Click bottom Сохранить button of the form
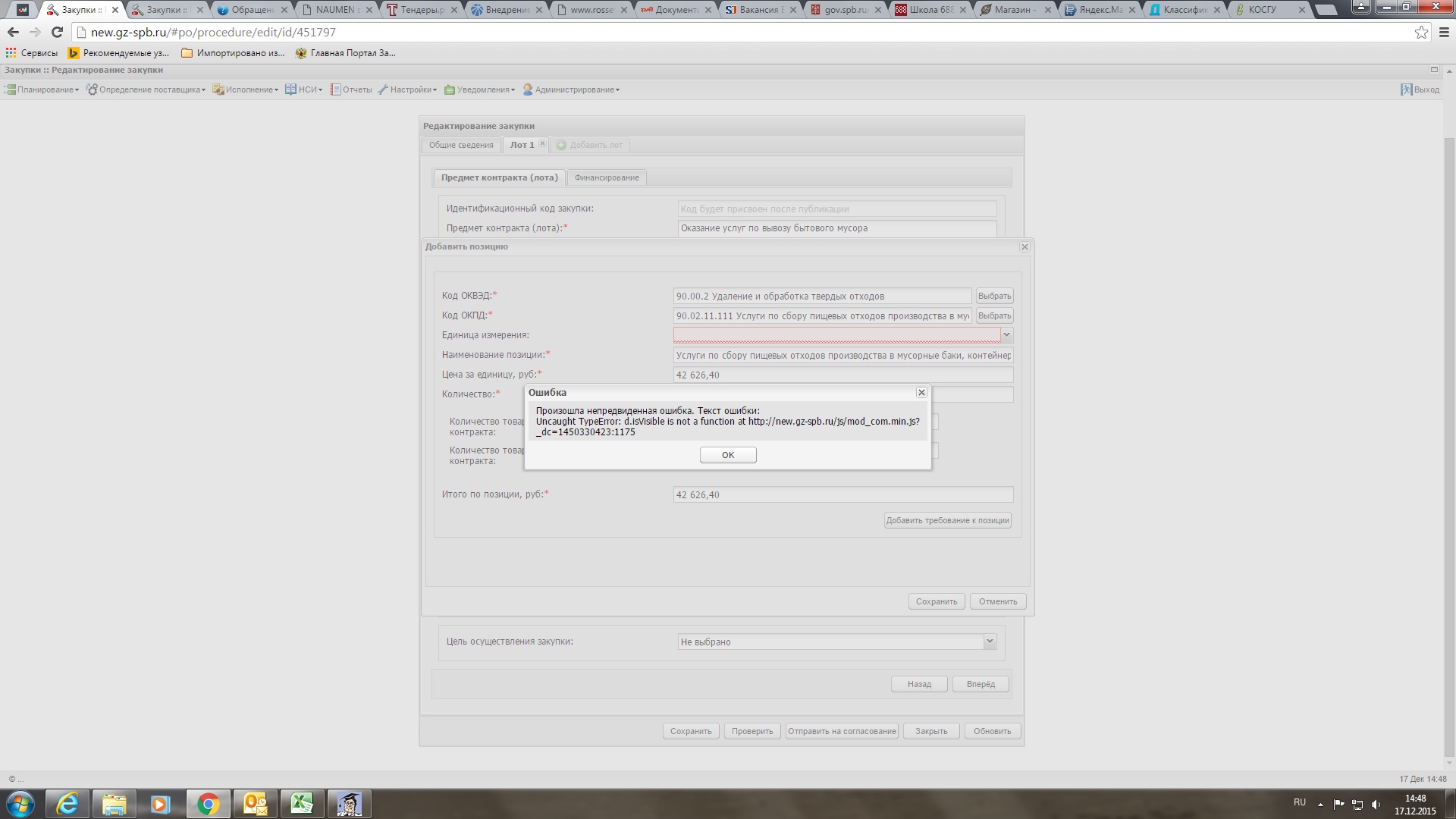This screenshot has height=819, width=1456. pos(691,731)
